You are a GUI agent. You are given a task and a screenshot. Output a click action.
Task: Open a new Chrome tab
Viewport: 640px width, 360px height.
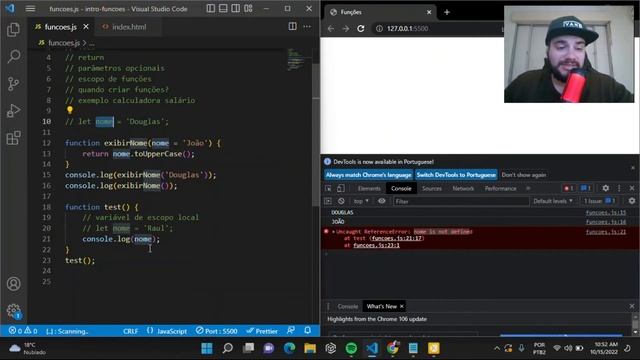click(447, 12)
